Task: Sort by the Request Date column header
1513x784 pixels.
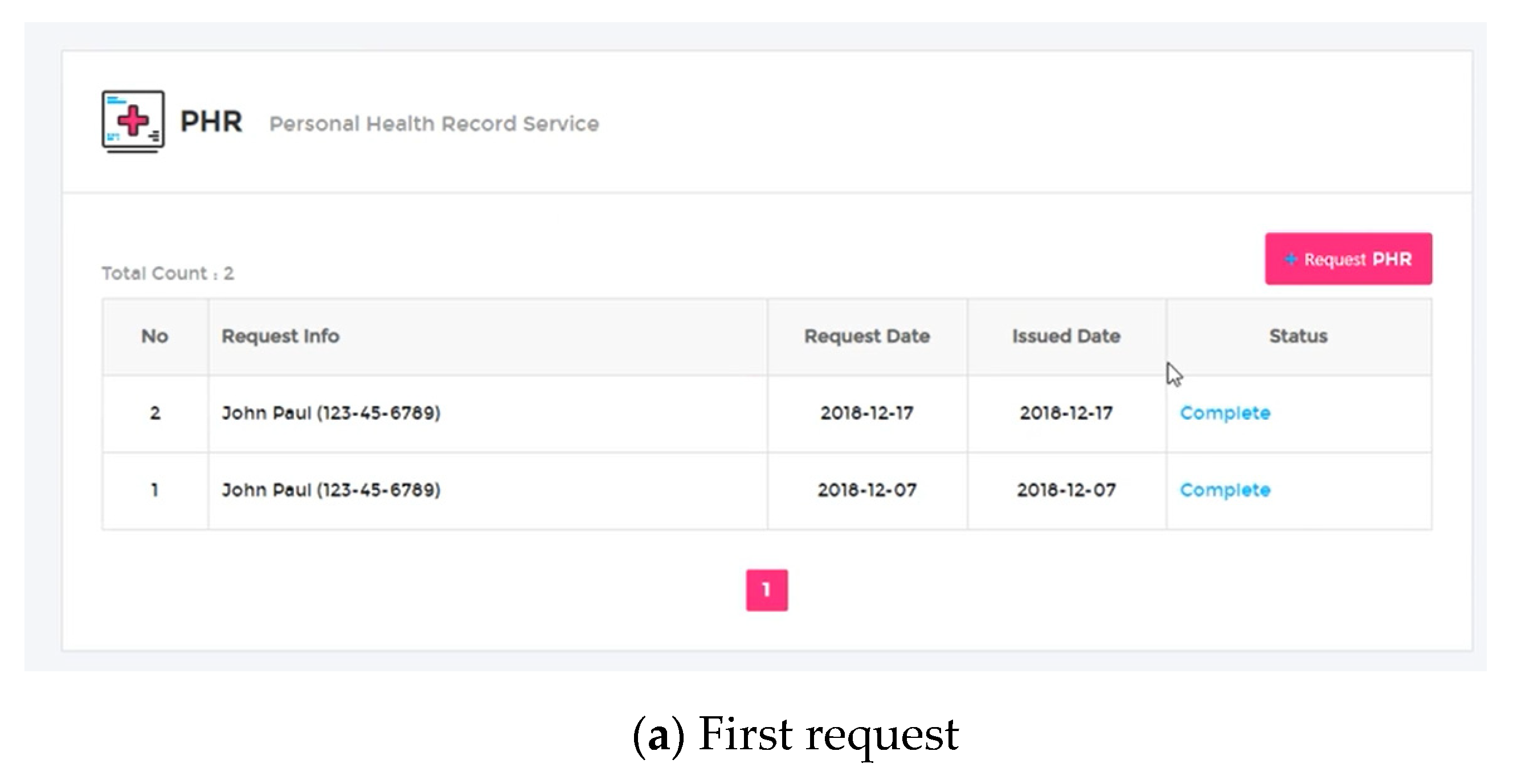Action: pyautogui.click(x=867, y=336)
